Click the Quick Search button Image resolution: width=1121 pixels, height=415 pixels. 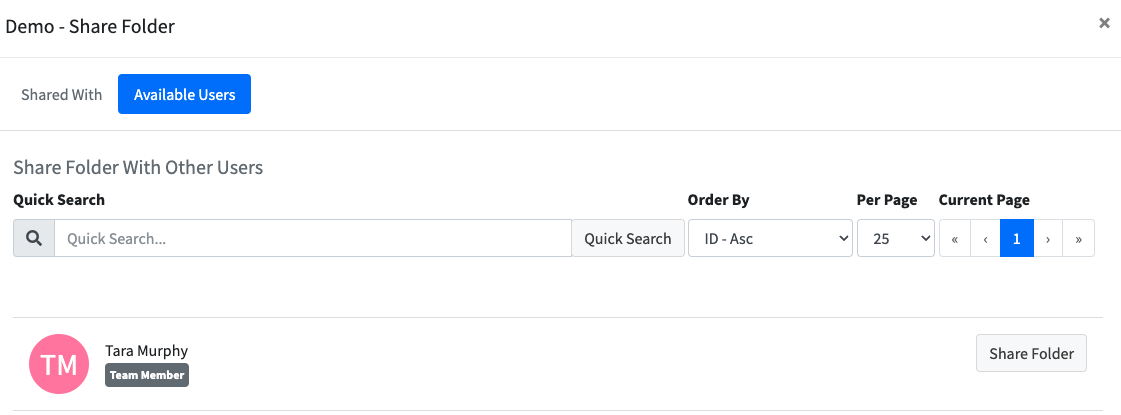click(x=628, y=238)
